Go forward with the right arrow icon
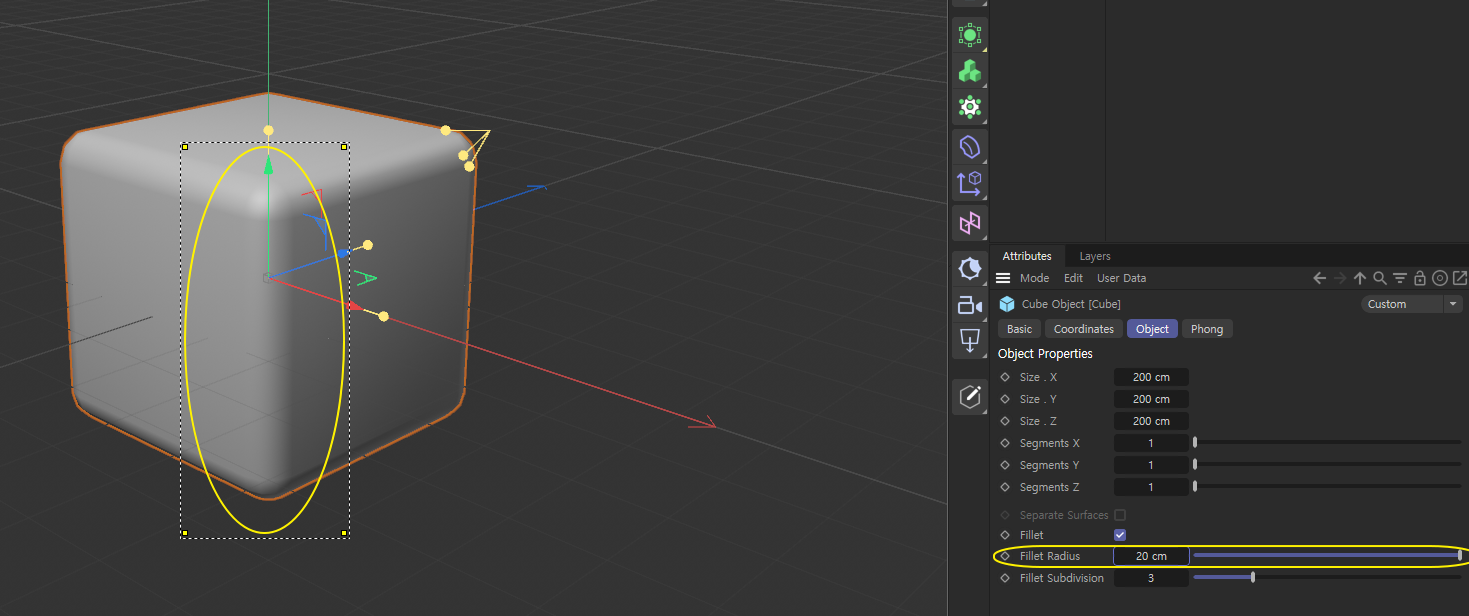 [1340, 278]
